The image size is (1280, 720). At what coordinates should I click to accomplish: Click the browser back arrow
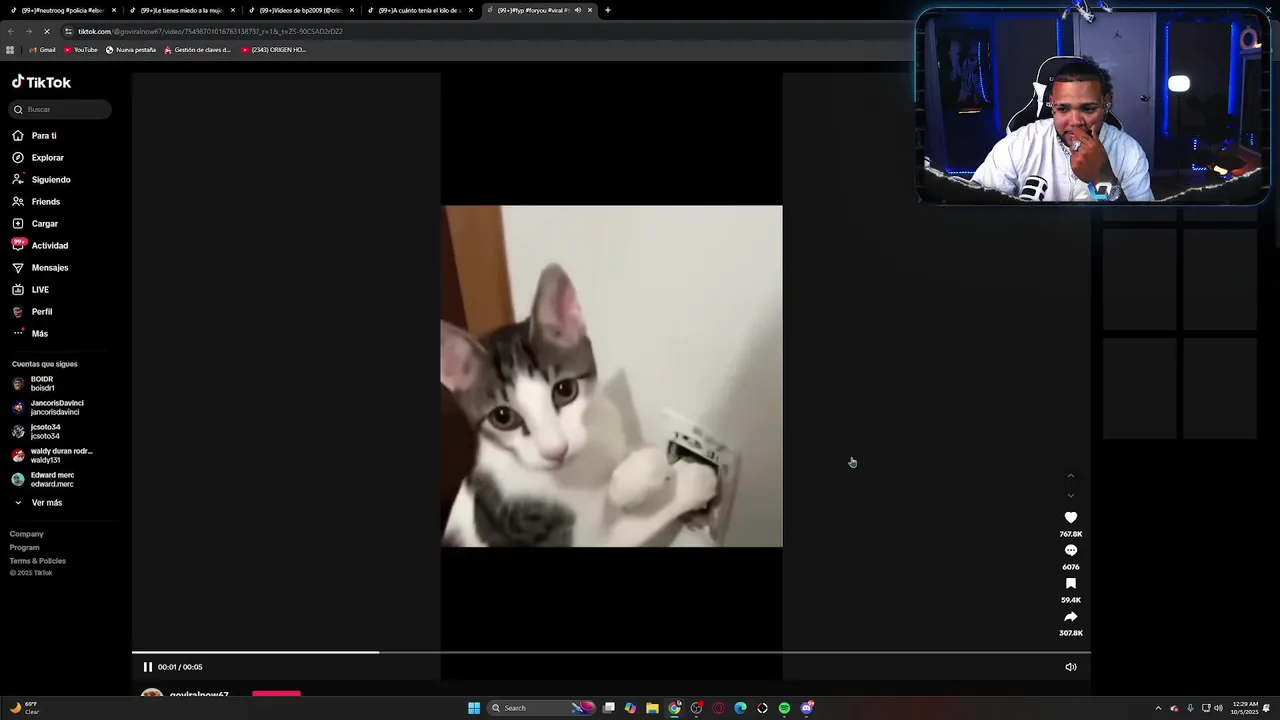tap(11, 31)
